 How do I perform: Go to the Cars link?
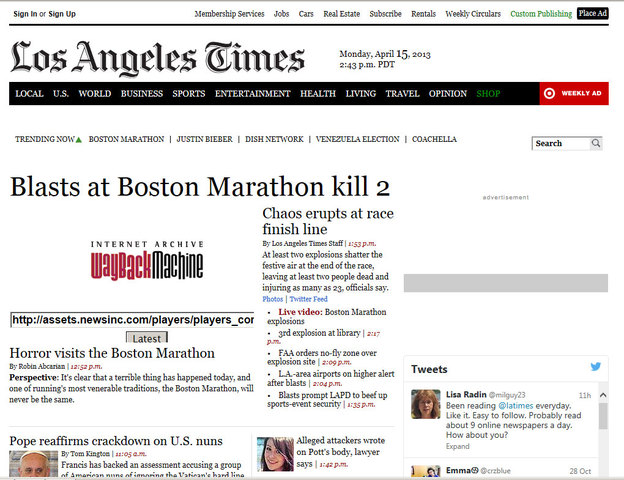[306, 14]
